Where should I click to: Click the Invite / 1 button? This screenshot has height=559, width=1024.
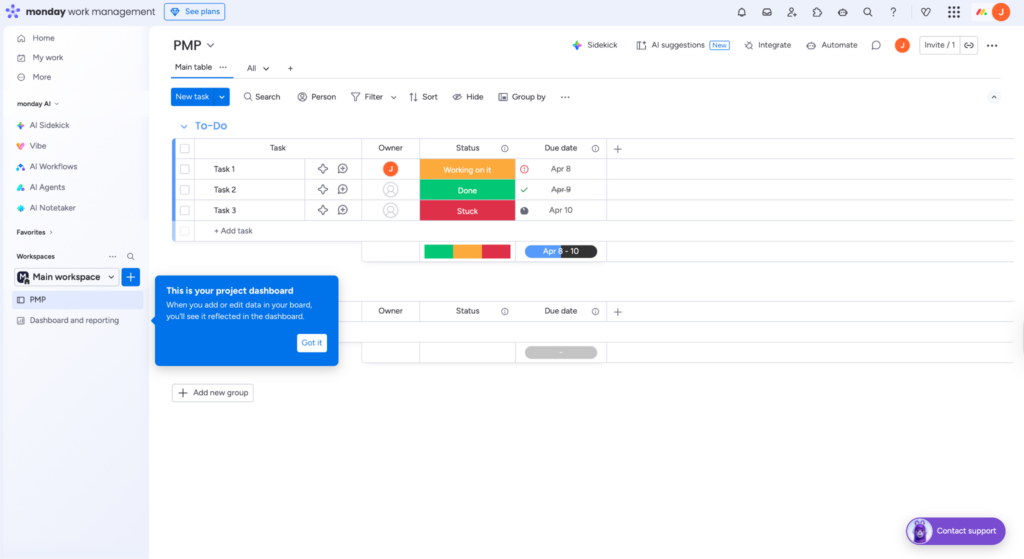click(x=939, y=45)
